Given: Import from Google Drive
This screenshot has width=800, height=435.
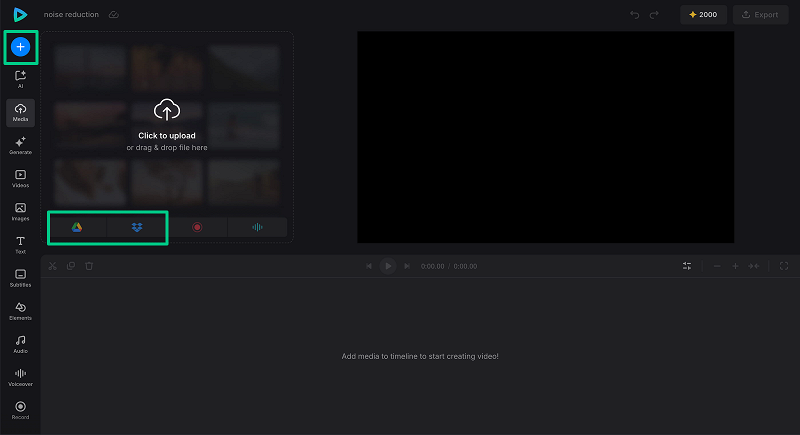Looking at the screenshot, I should pyautogui.click(x=77, y=227).
